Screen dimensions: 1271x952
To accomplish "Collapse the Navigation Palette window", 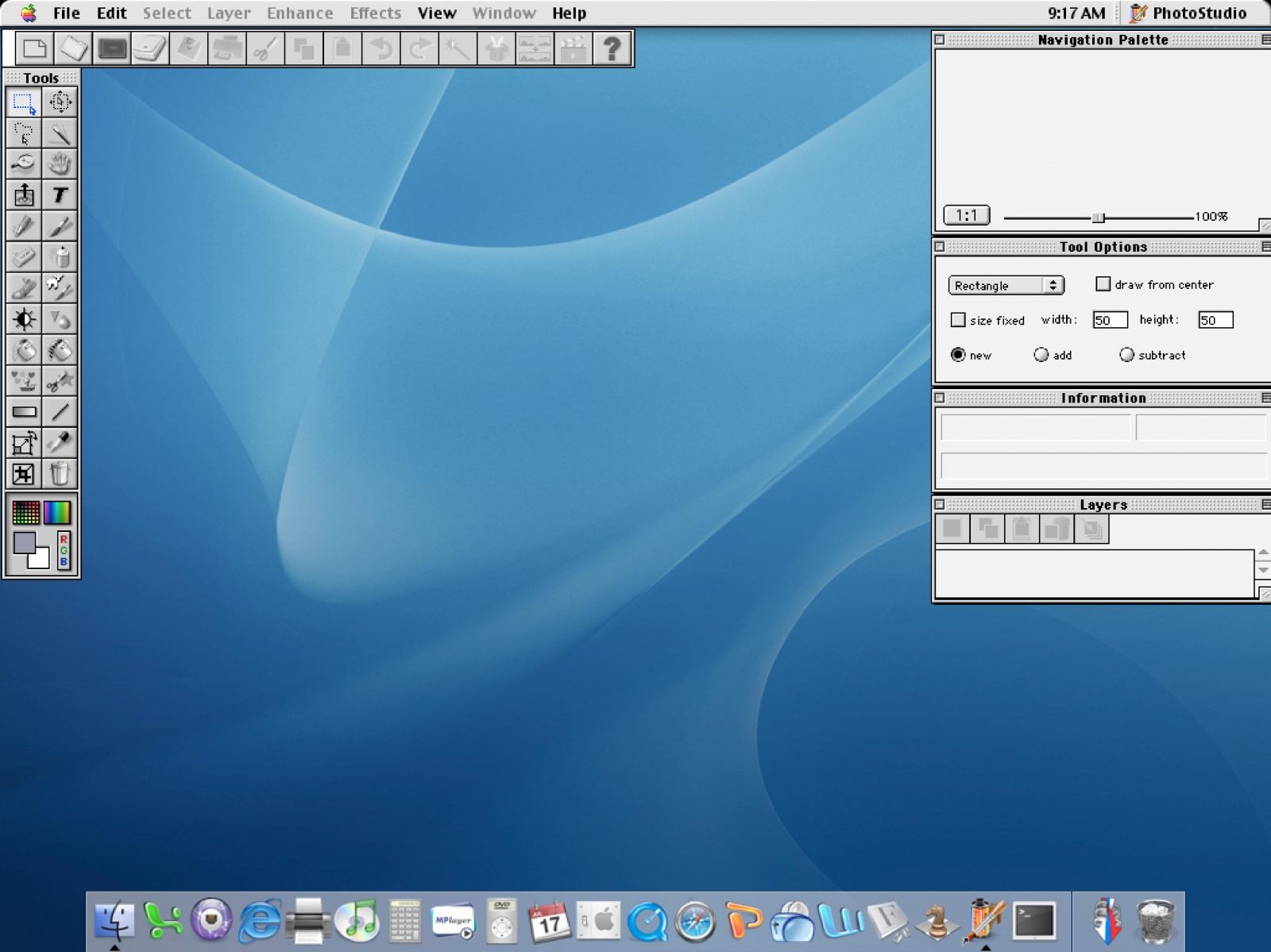I will 1265,40.
